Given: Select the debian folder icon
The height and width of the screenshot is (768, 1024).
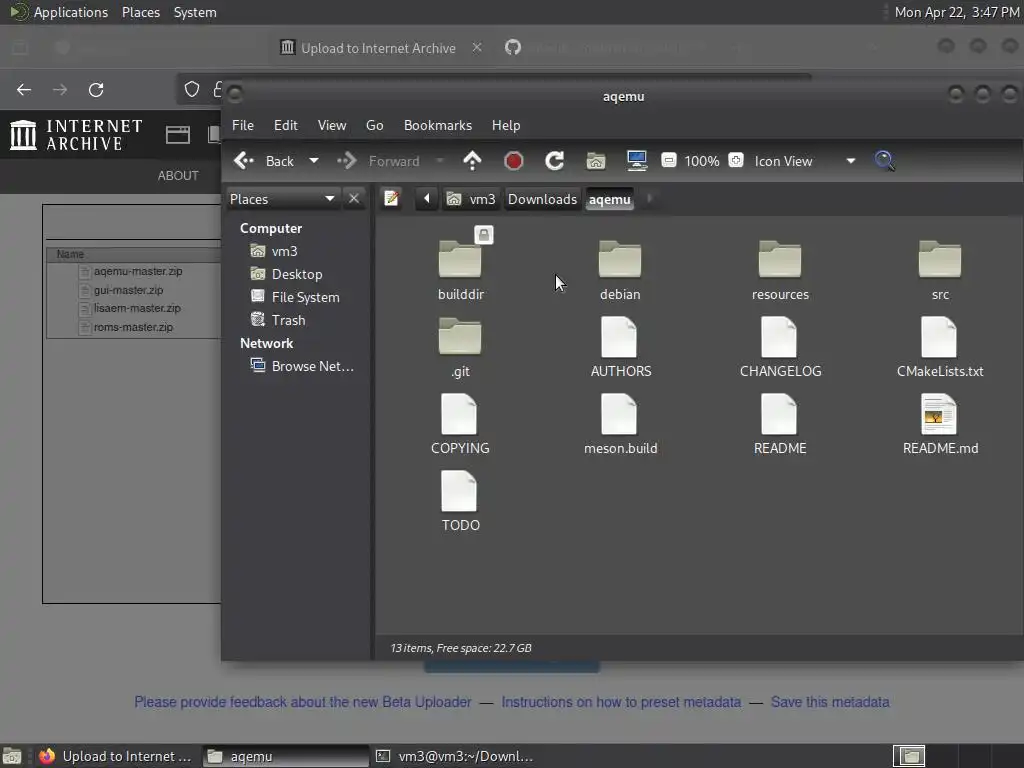Looking at the screenshot, I should (x=620, y=259).
